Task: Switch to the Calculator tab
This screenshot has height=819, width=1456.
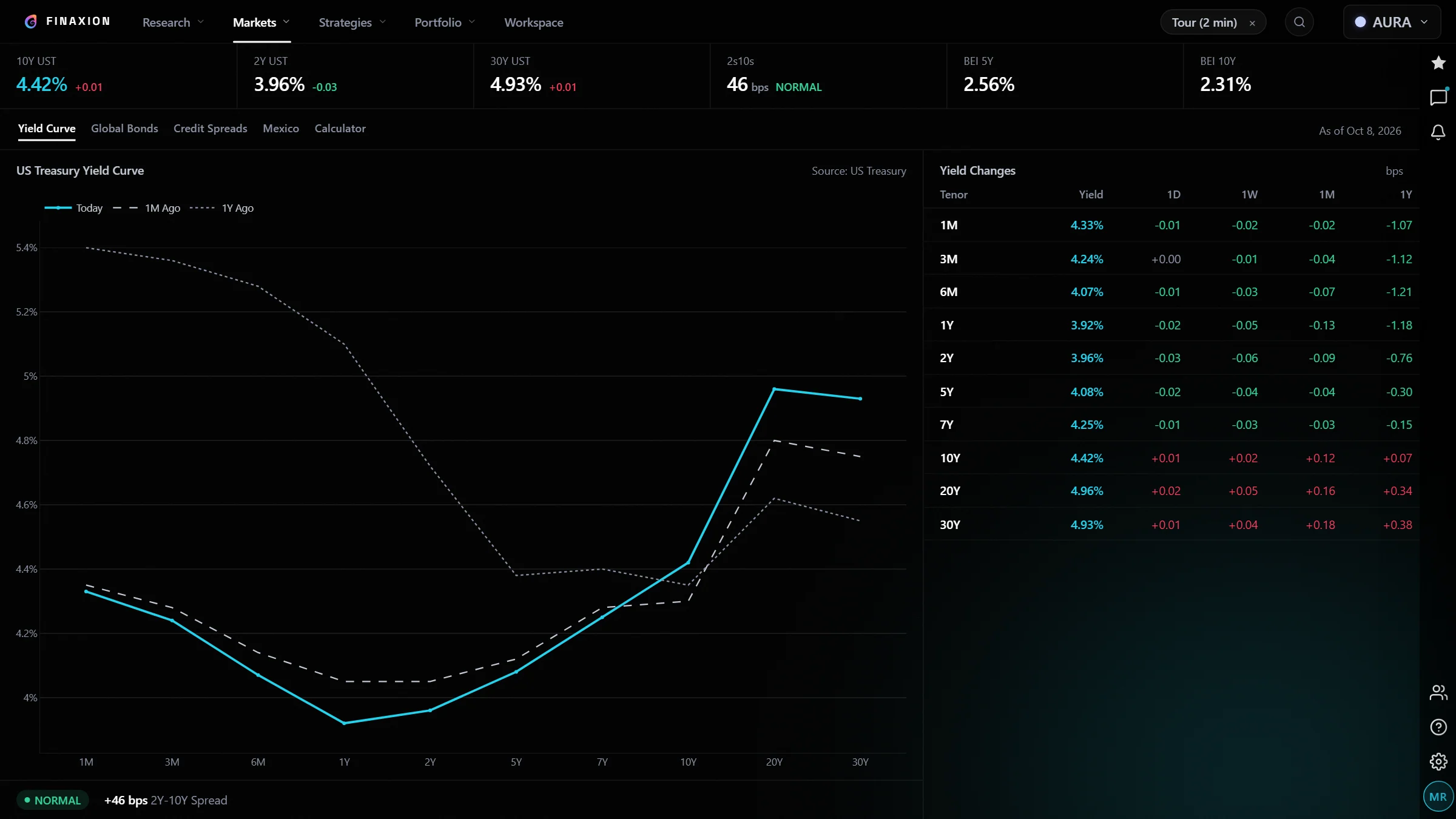Action: tap(340, 129)
